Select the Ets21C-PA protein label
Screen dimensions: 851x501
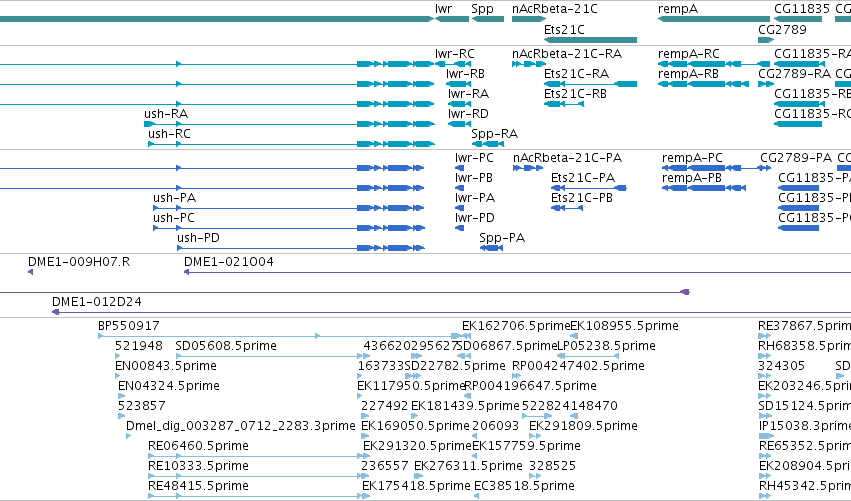tap(583, 179)
